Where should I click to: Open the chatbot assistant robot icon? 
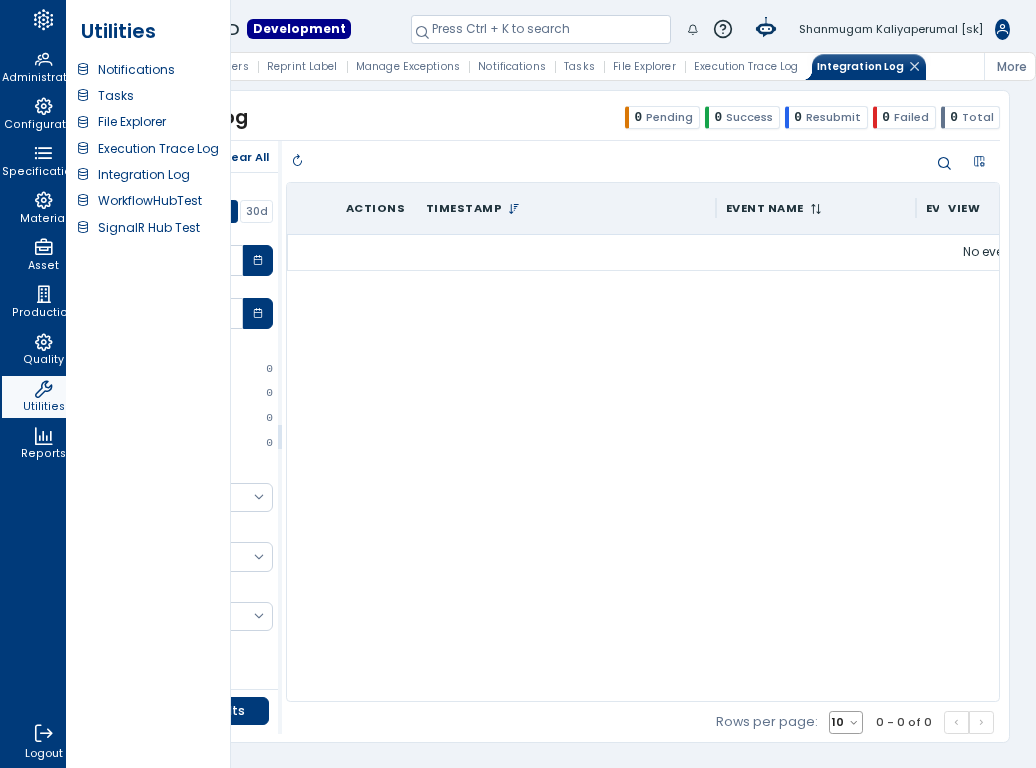click(x=766, y=28)
